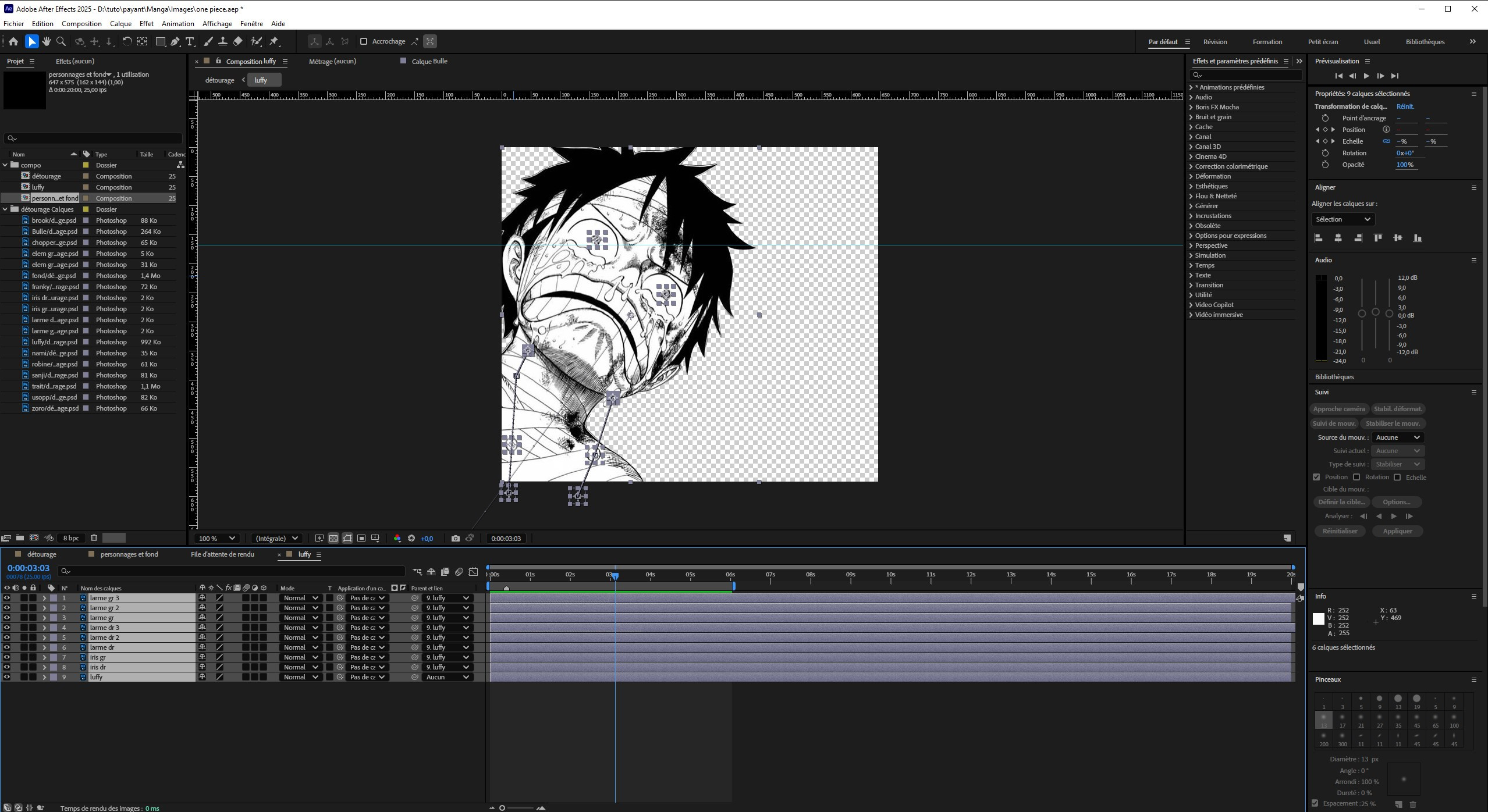Click the delete trash icon in Project panel
This screenshot has height=812, width=1488.
[94, 538]
